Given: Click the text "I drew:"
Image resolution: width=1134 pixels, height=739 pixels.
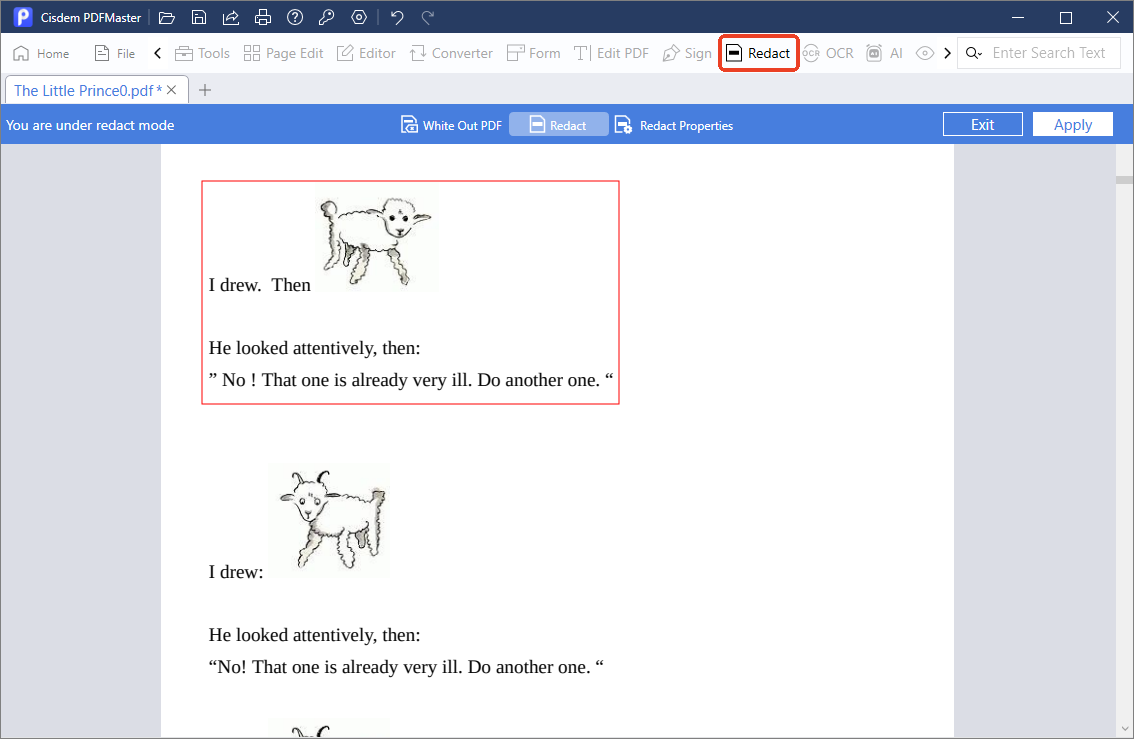Looking at the screenshot, I should (236, 572).
